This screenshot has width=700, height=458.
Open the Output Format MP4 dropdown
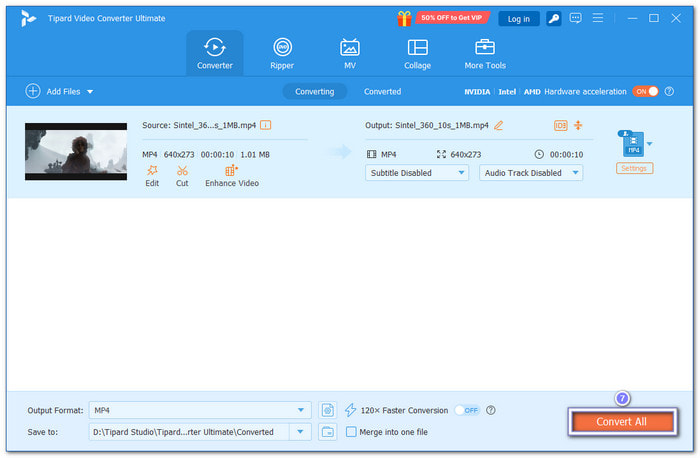pos(200,410)
